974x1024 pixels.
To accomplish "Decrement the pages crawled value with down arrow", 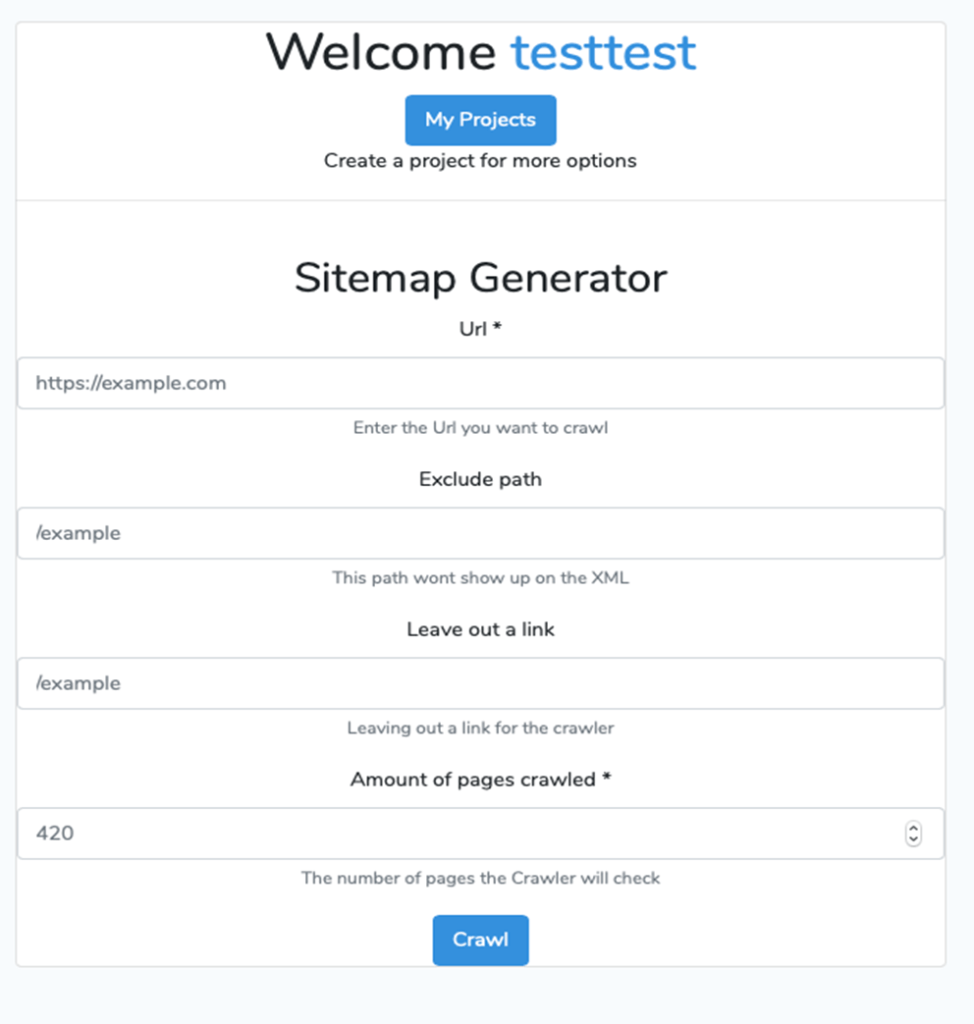I will pos(912,838).
